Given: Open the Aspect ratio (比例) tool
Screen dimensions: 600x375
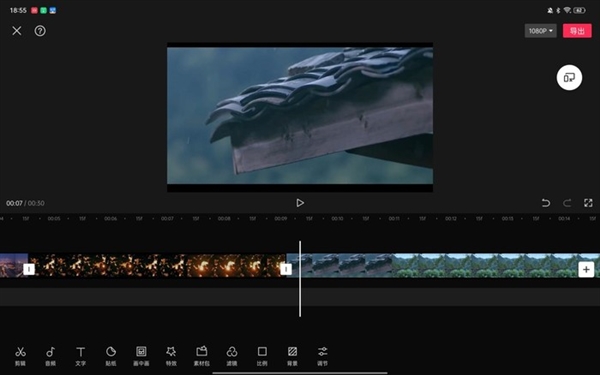Looking at the screenshot, I should point(262,356).
